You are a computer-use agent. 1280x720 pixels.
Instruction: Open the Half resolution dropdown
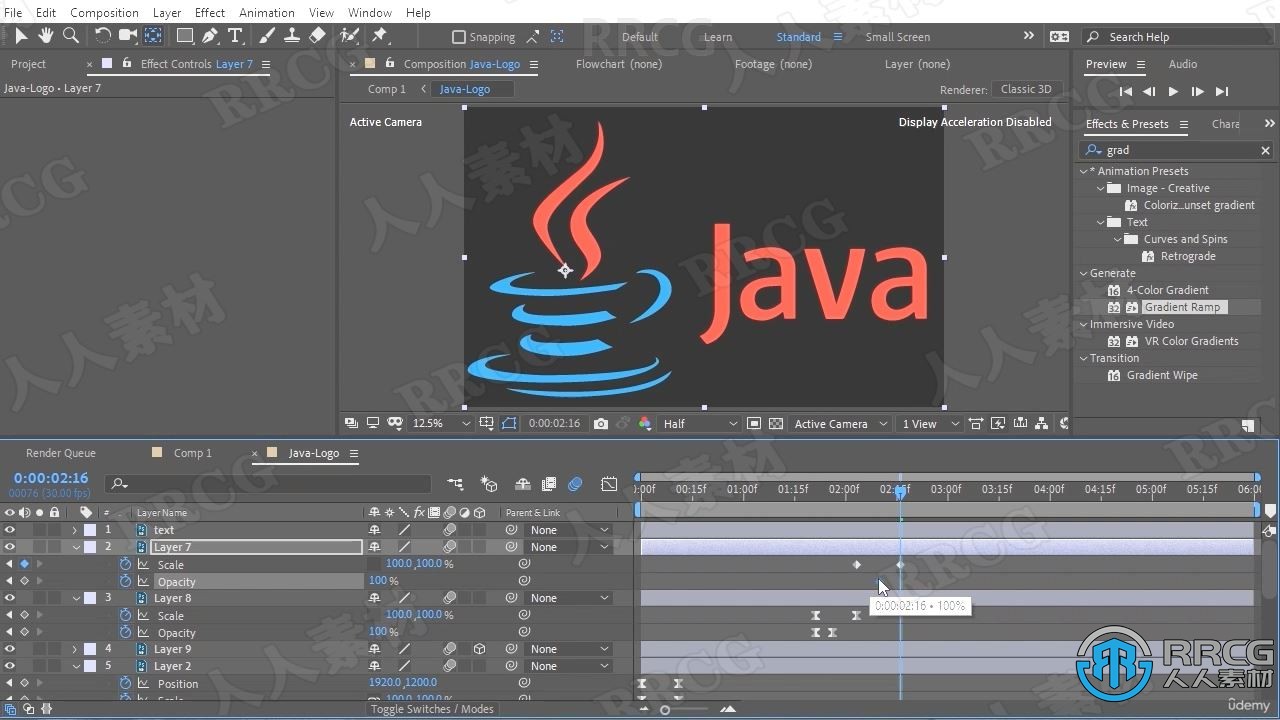tap(699, 424)
